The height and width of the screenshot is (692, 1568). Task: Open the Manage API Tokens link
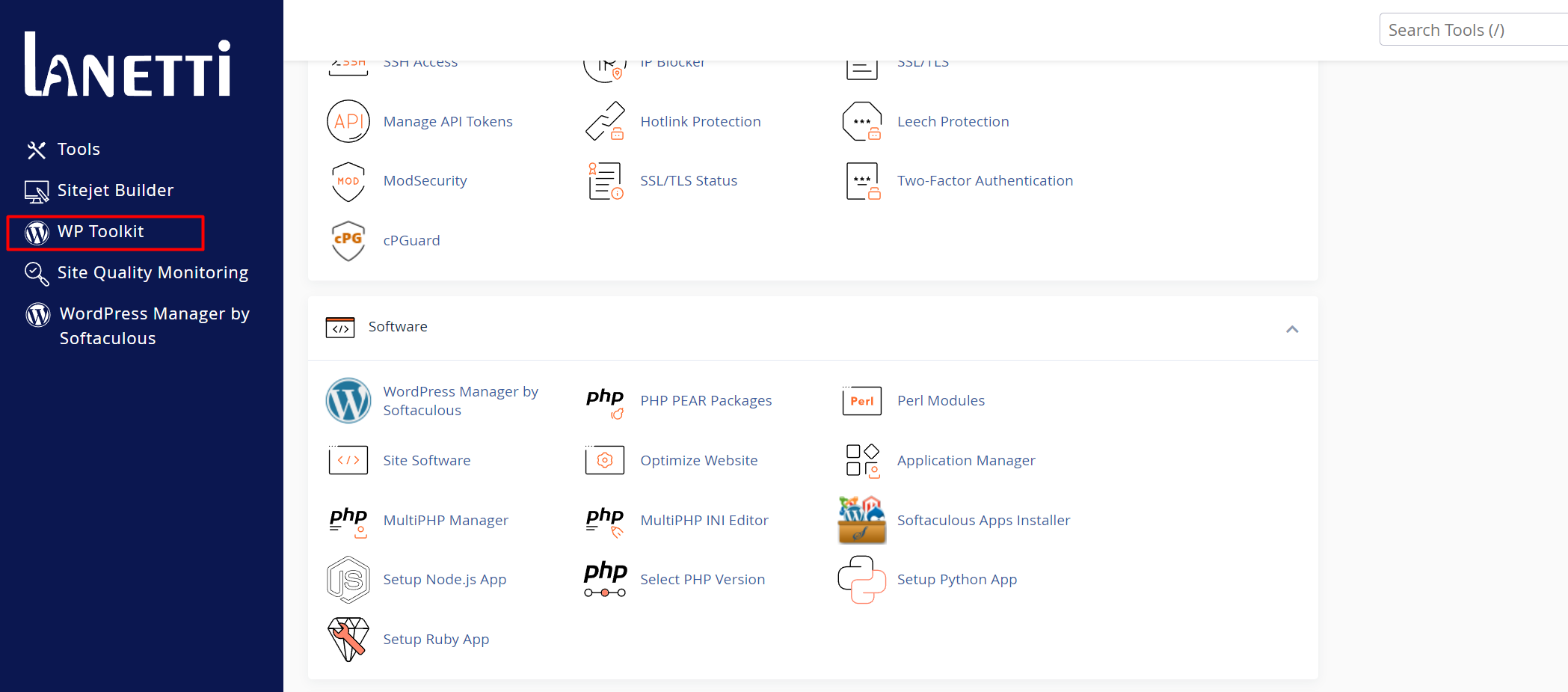(x=448, y=121)
